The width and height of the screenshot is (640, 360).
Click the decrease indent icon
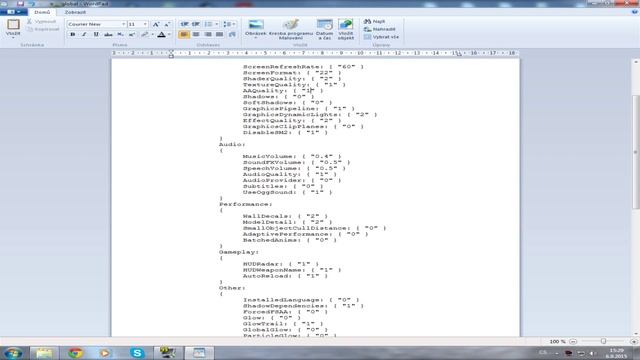[x=184, y=24]
